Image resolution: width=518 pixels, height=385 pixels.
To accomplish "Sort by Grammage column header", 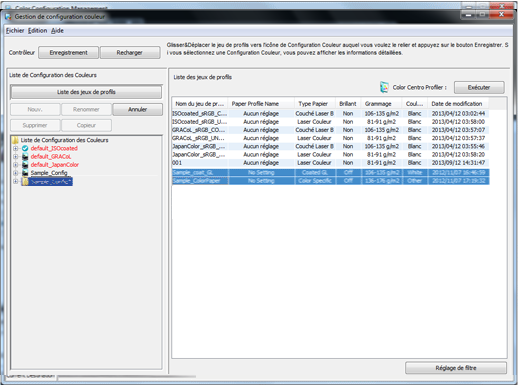I will pyautogui.click(x=381, y=104).
